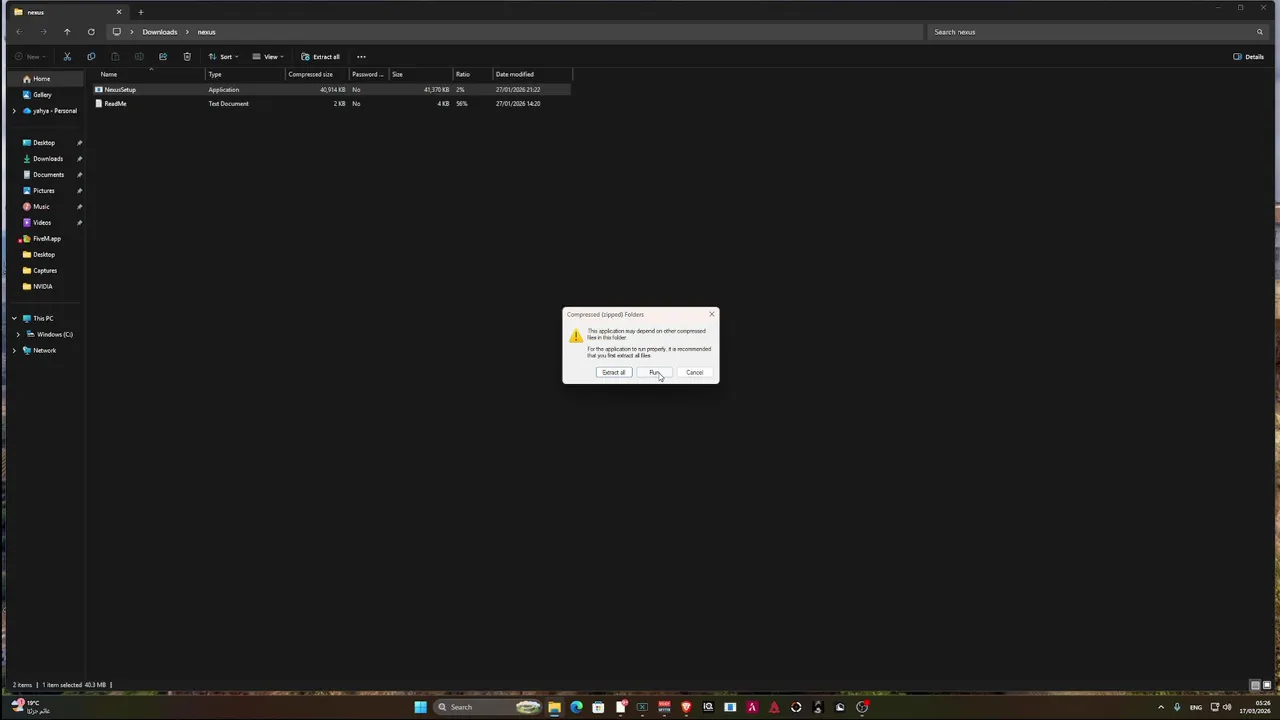
Task: Go to Documents in the sidebar
Action: coord(48,174)
